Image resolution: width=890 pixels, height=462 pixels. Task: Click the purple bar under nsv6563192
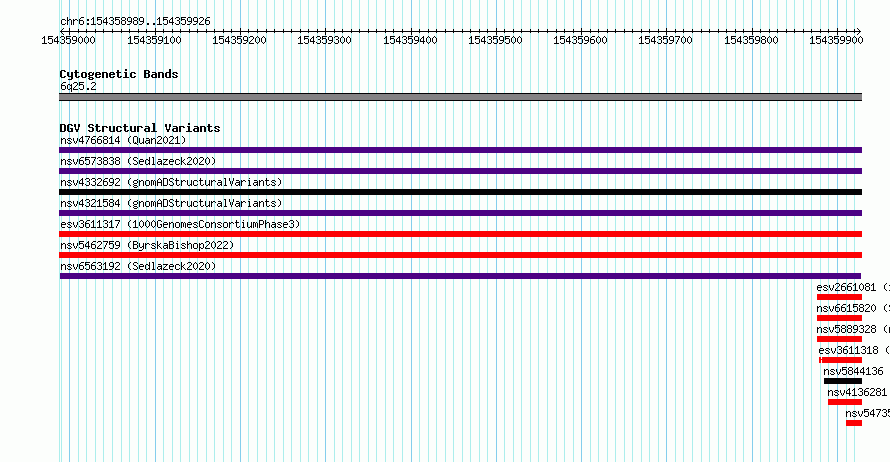460,276
